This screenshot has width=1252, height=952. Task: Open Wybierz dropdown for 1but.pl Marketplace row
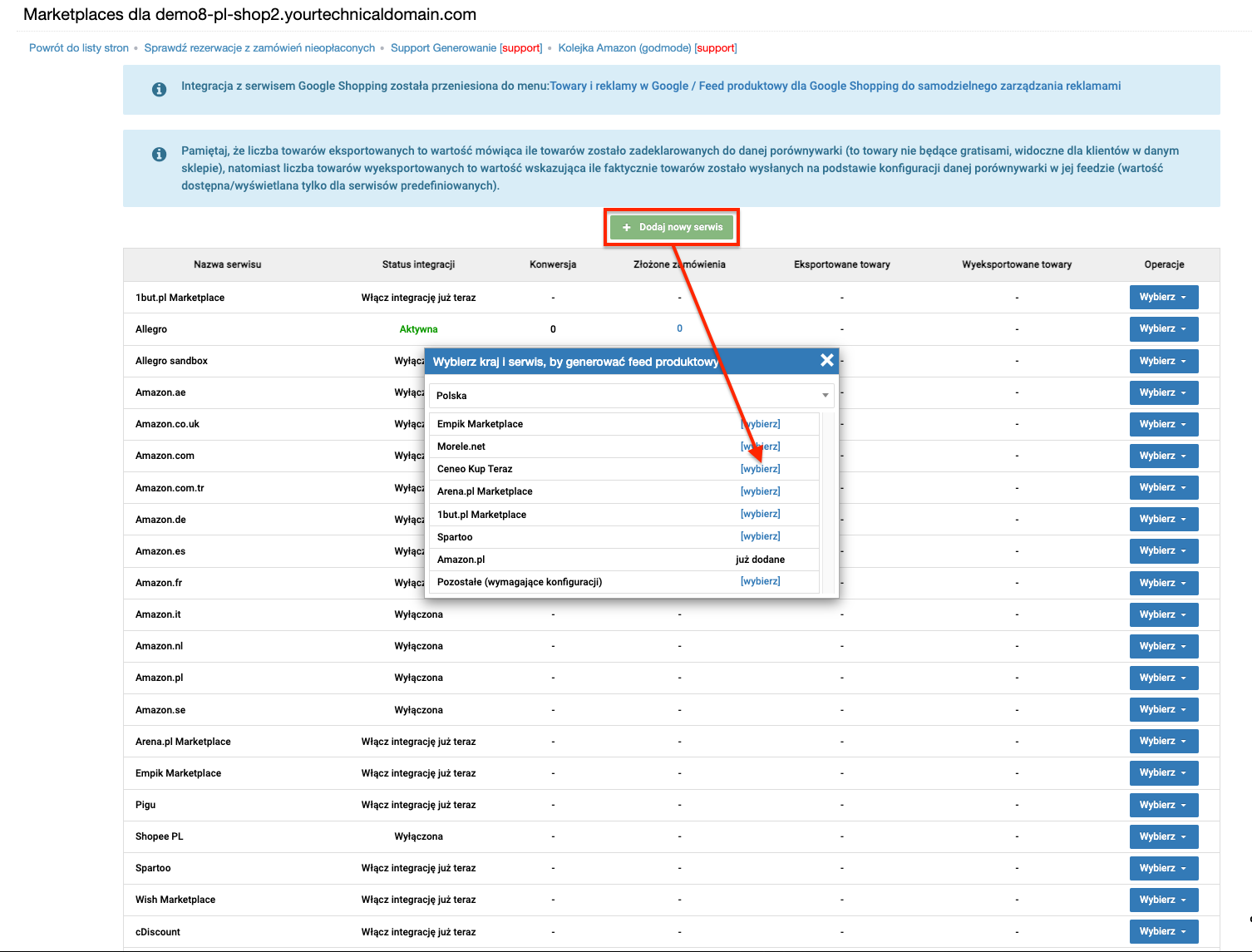[1163, 297]
